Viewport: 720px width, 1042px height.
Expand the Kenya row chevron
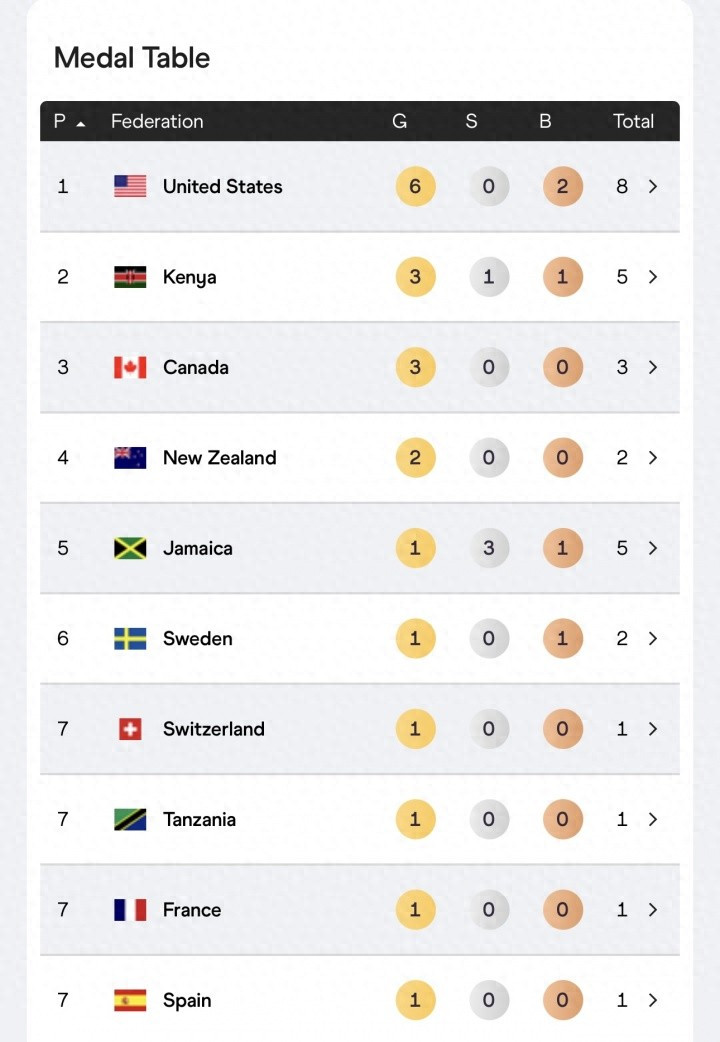653,277
